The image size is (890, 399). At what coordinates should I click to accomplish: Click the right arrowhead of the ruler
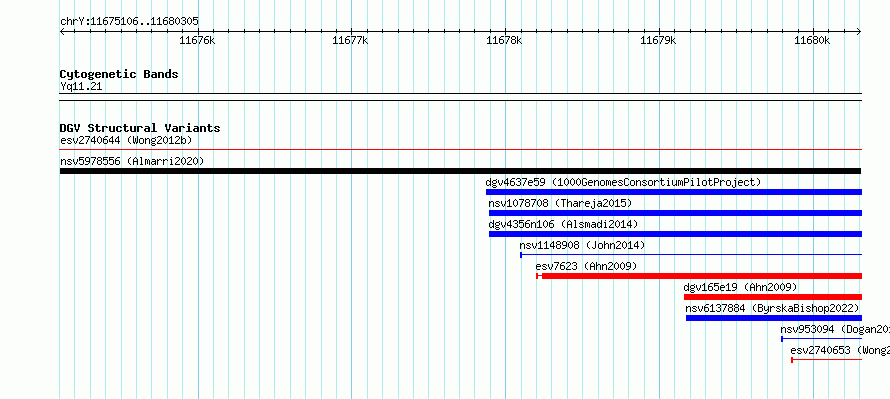pos(859,32)
